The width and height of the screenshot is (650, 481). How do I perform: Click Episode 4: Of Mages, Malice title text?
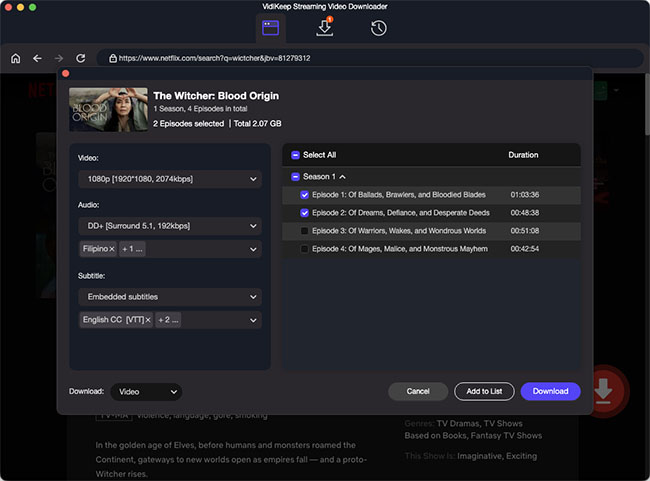tap(400, 249)
